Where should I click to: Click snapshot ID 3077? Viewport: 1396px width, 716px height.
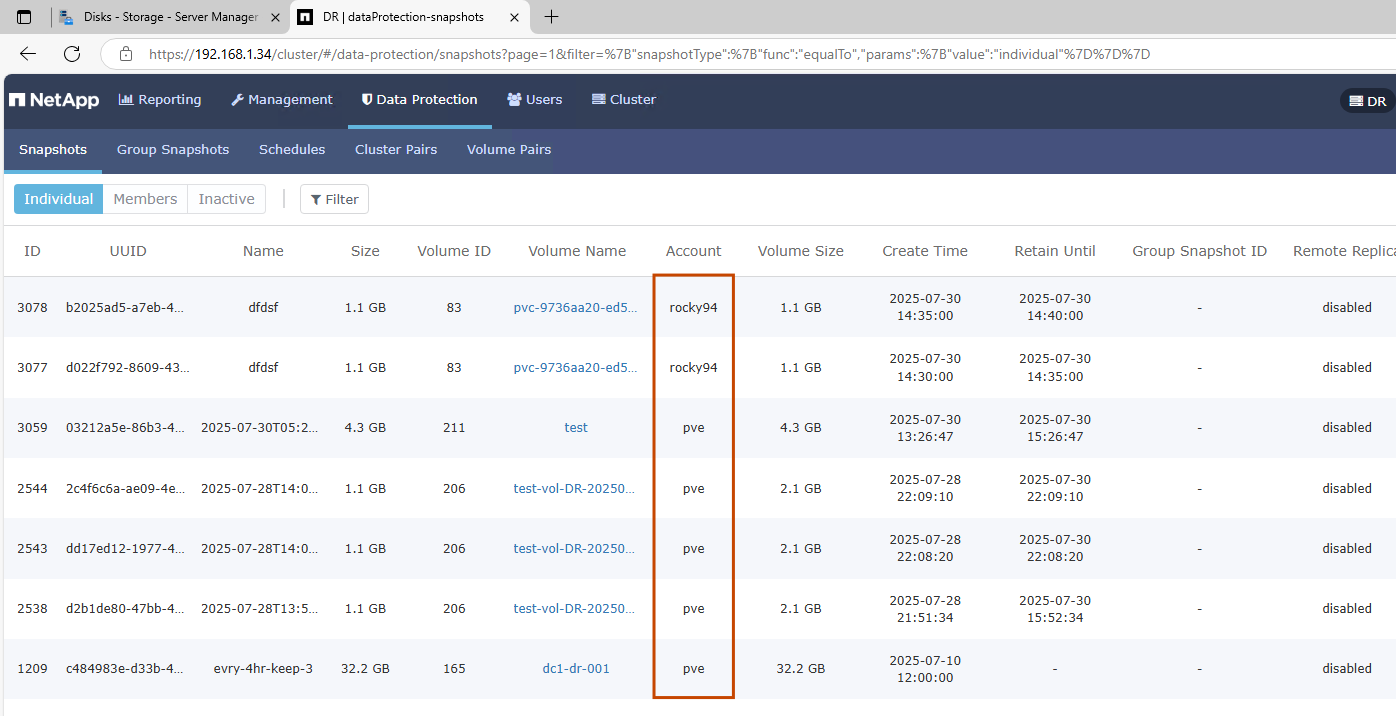click(x=32, y=367)
